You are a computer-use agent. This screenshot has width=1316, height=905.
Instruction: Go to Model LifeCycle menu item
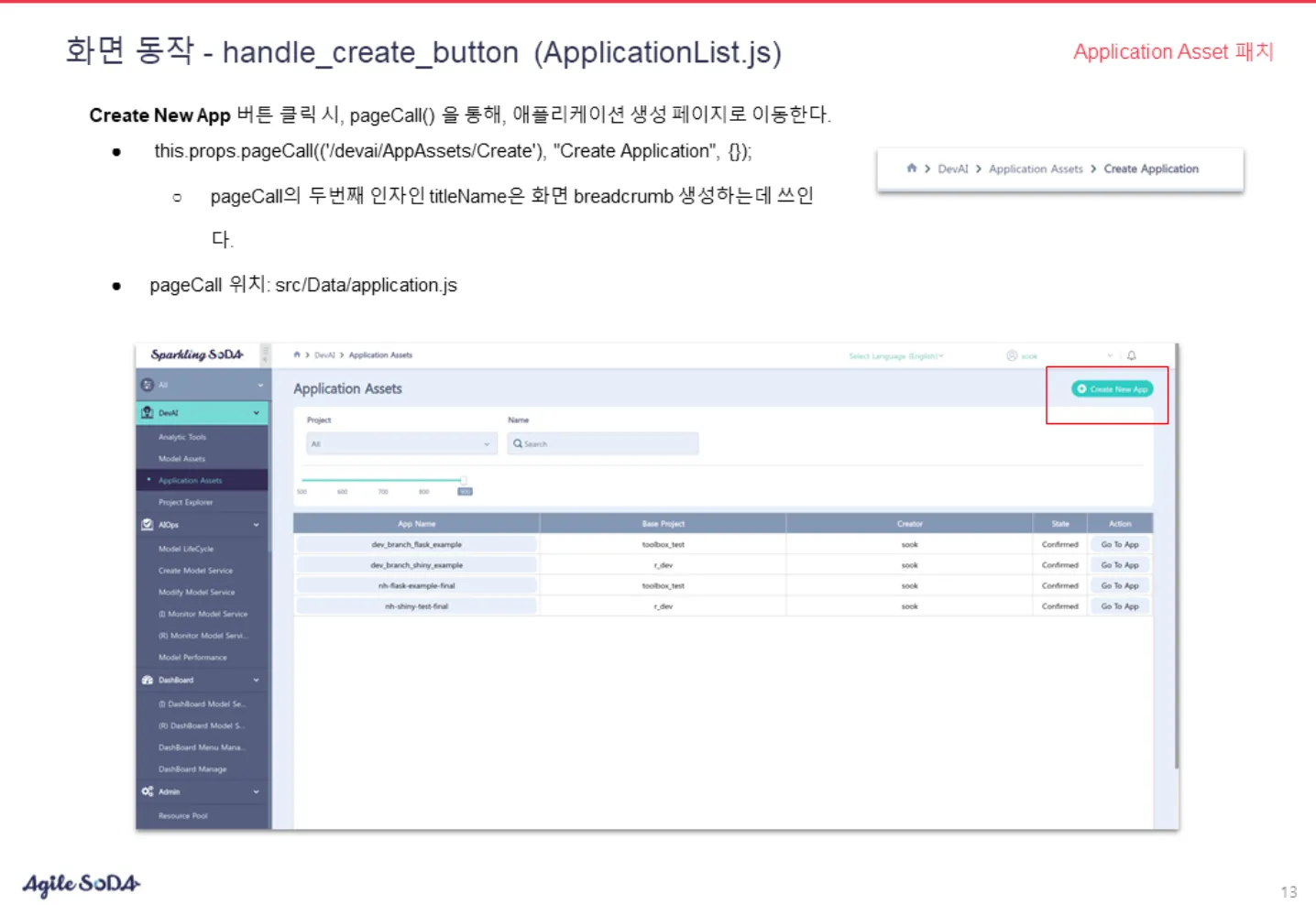pos(186,549)
